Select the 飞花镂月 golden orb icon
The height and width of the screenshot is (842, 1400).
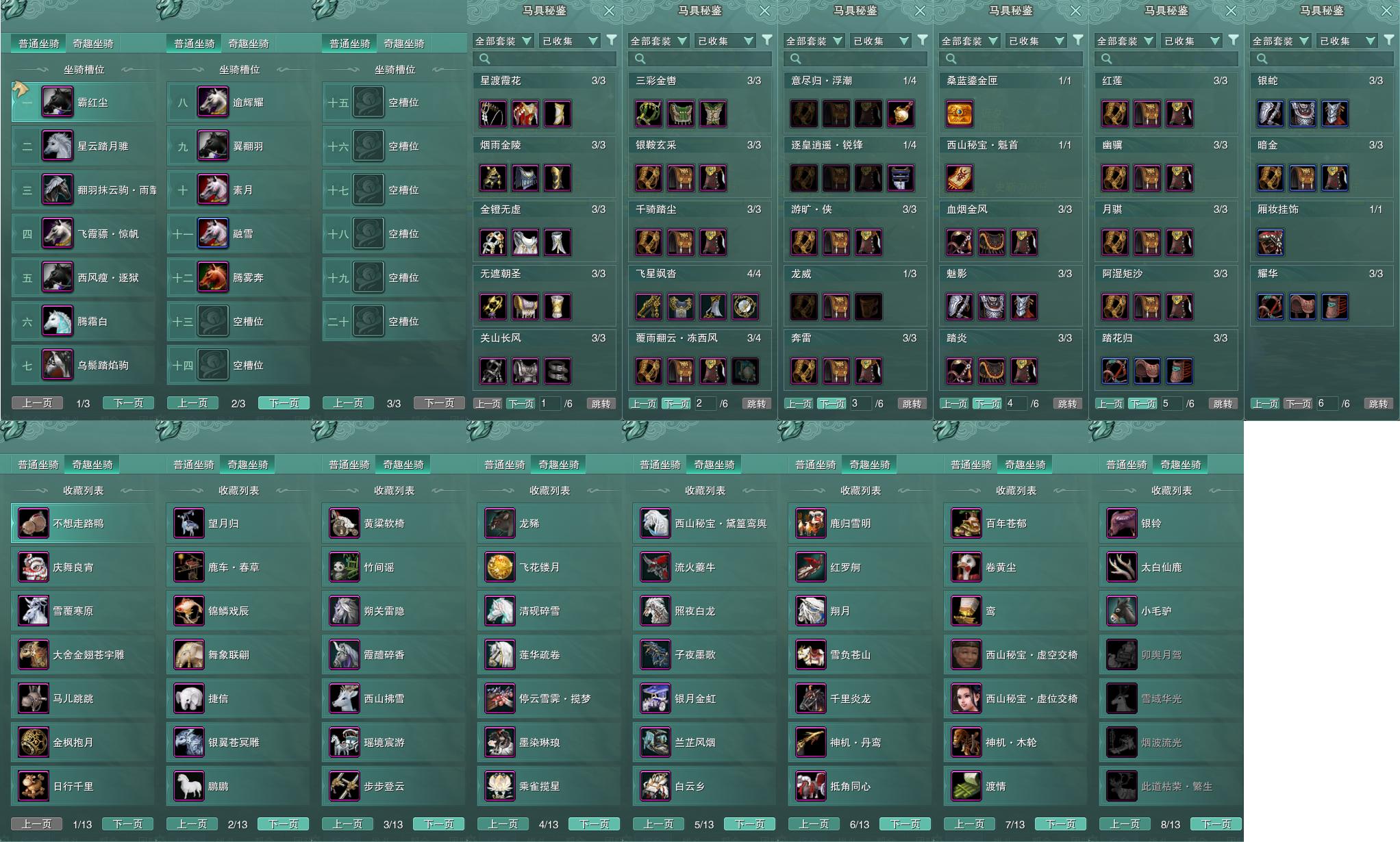point(499,567)
